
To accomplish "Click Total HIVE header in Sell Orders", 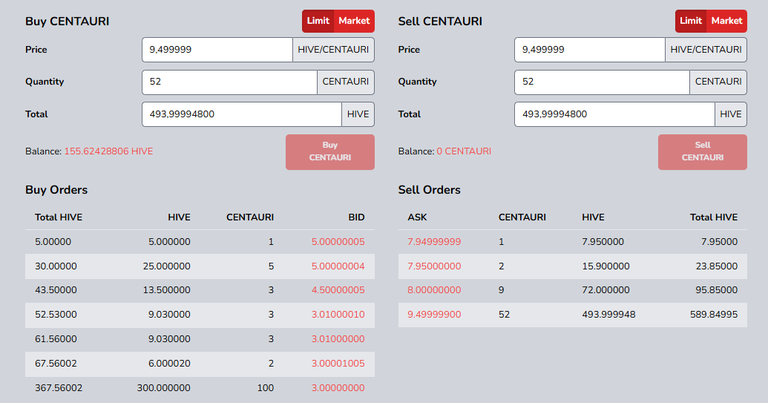I will coord(714,217).
